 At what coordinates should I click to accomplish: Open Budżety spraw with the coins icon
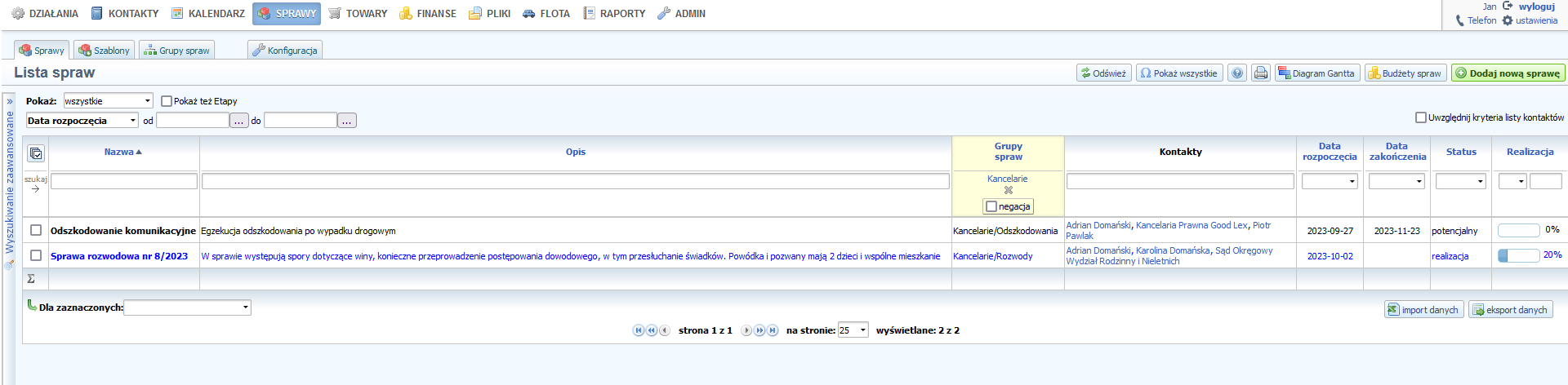(x=1405, y=73)
